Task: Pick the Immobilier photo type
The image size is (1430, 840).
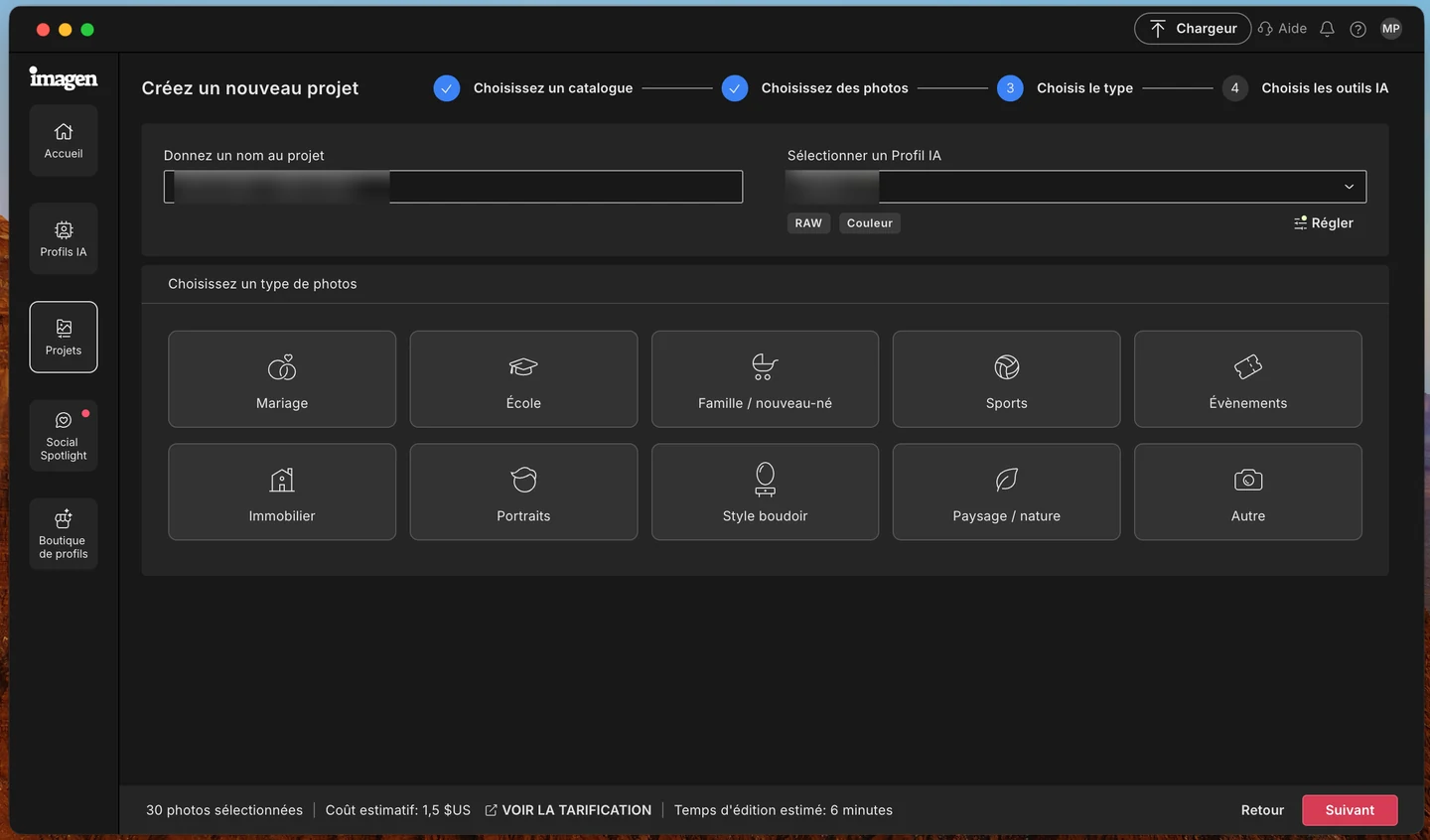Action: pyautogui.click(x=282, y=491)
